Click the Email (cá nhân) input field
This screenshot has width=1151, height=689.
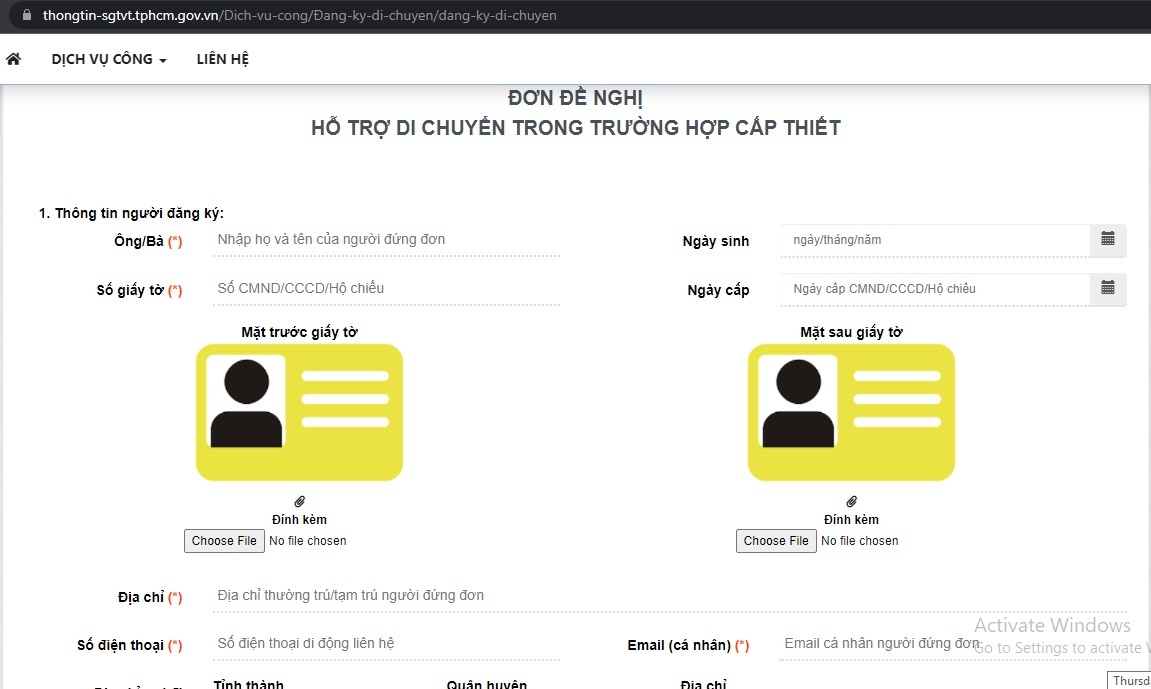pos(880,644)
